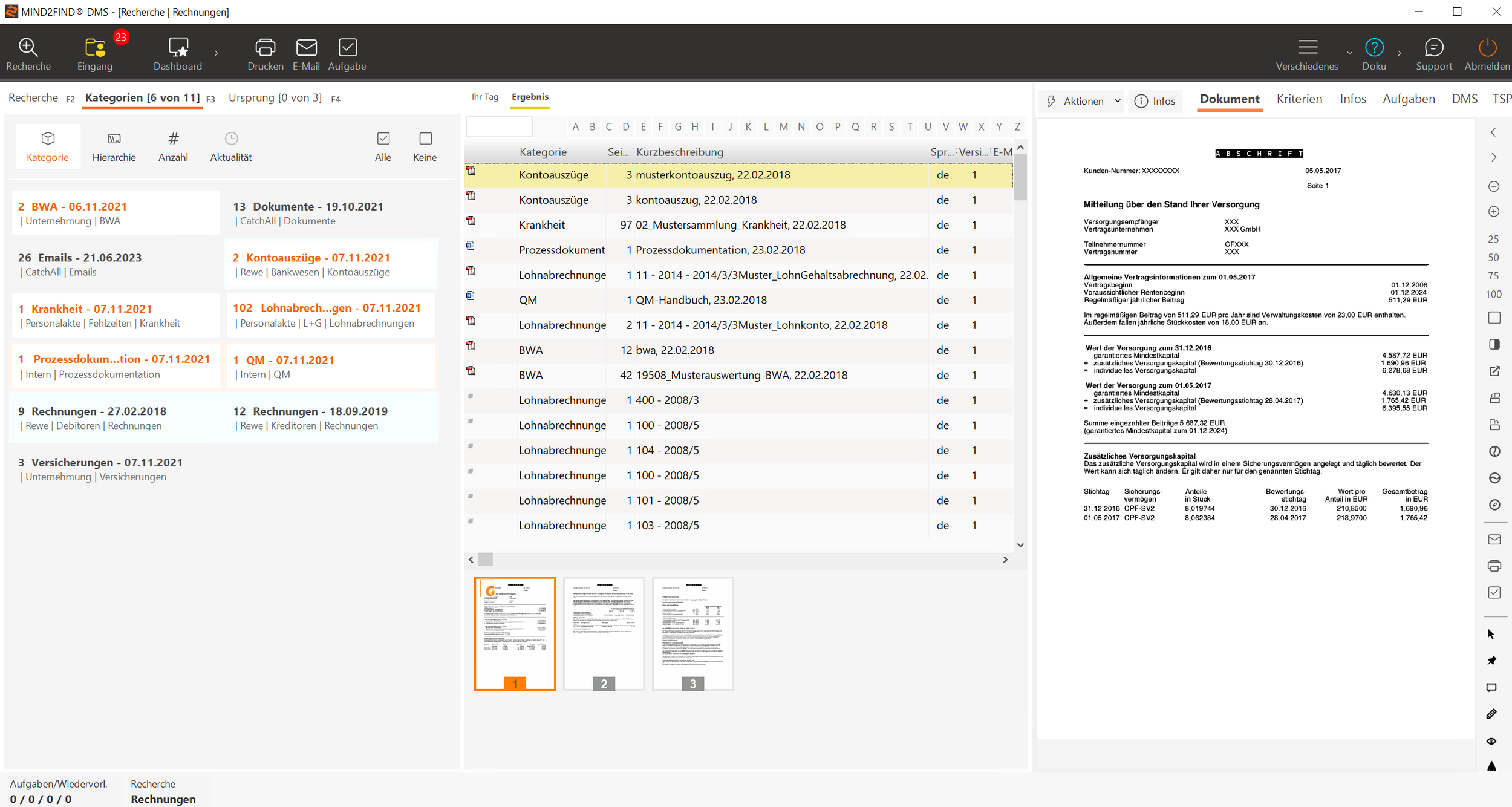
Task: Expand the Aktionen dropdown arrow
Action: (x=1118, y=101)
